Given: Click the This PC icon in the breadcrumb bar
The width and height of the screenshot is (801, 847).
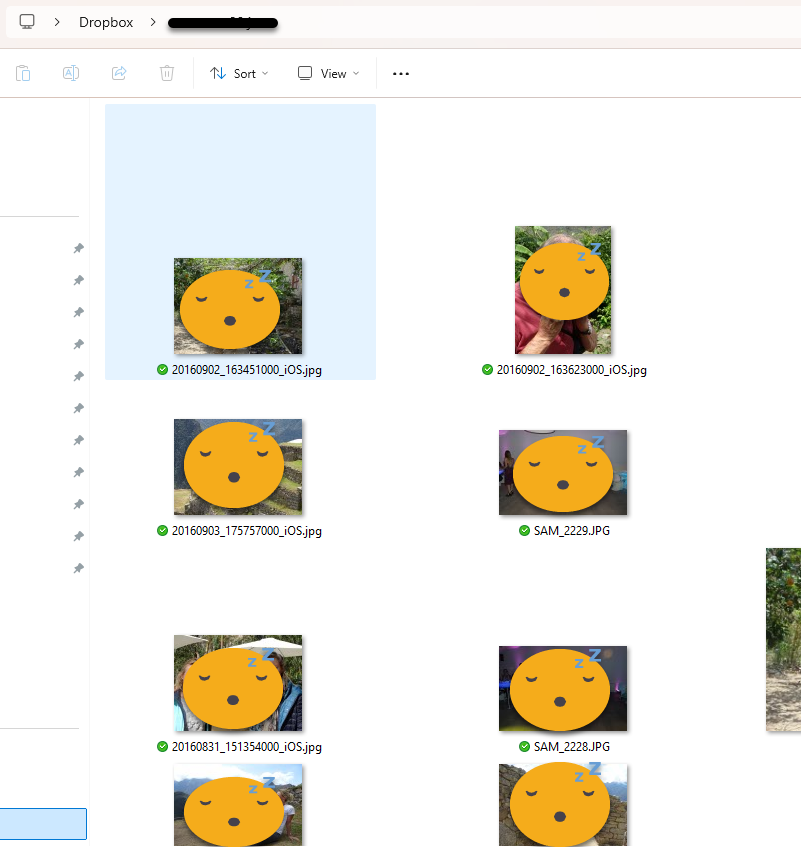Looking at the screenshot, I should coord(26,21).
